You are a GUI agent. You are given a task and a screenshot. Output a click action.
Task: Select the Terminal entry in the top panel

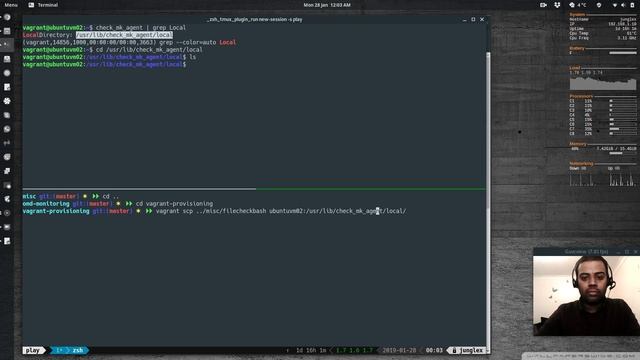point(43,5)
